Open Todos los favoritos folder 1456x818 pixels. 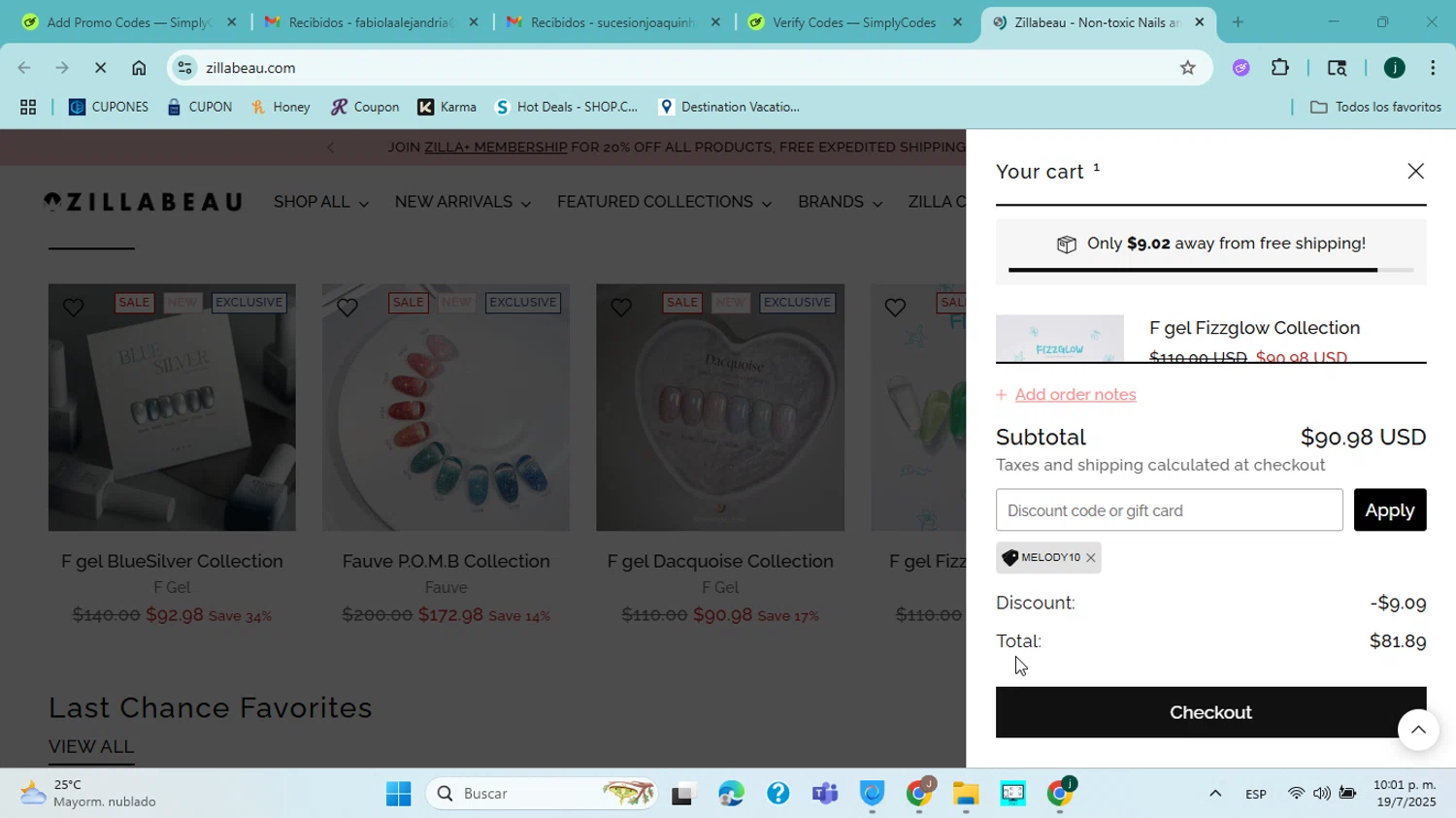pyautogui.click(x=1375, y=107)
